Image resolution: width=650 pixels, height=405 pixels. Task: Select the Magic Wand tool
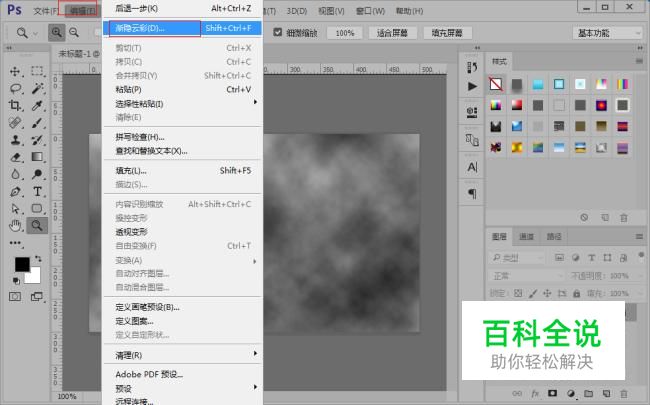[x=37, y=88]
